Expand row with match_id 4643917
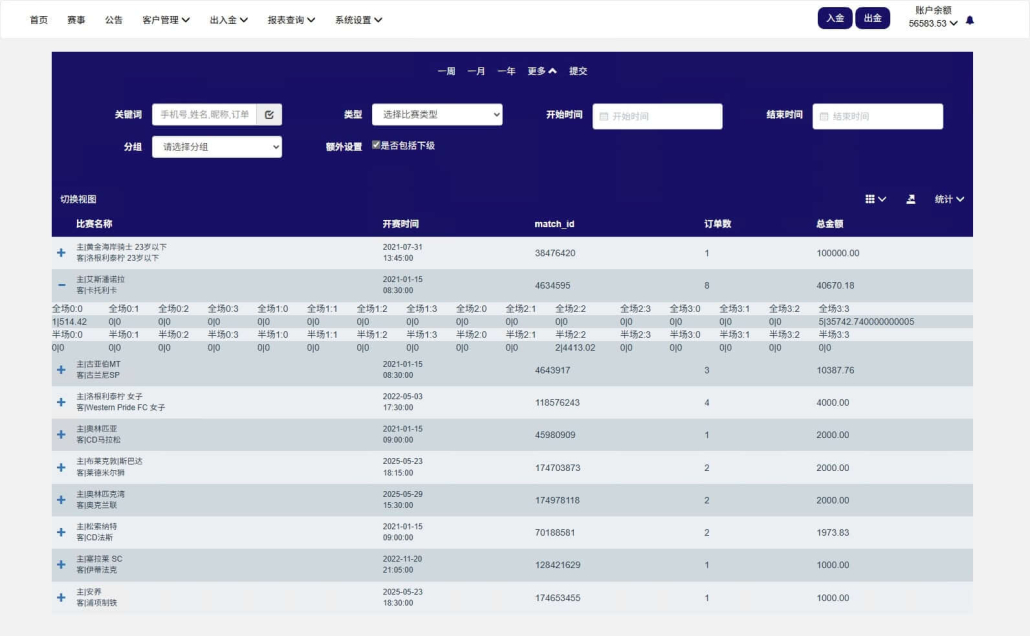Screen dimensions: 1030x636 coord(61,370)
